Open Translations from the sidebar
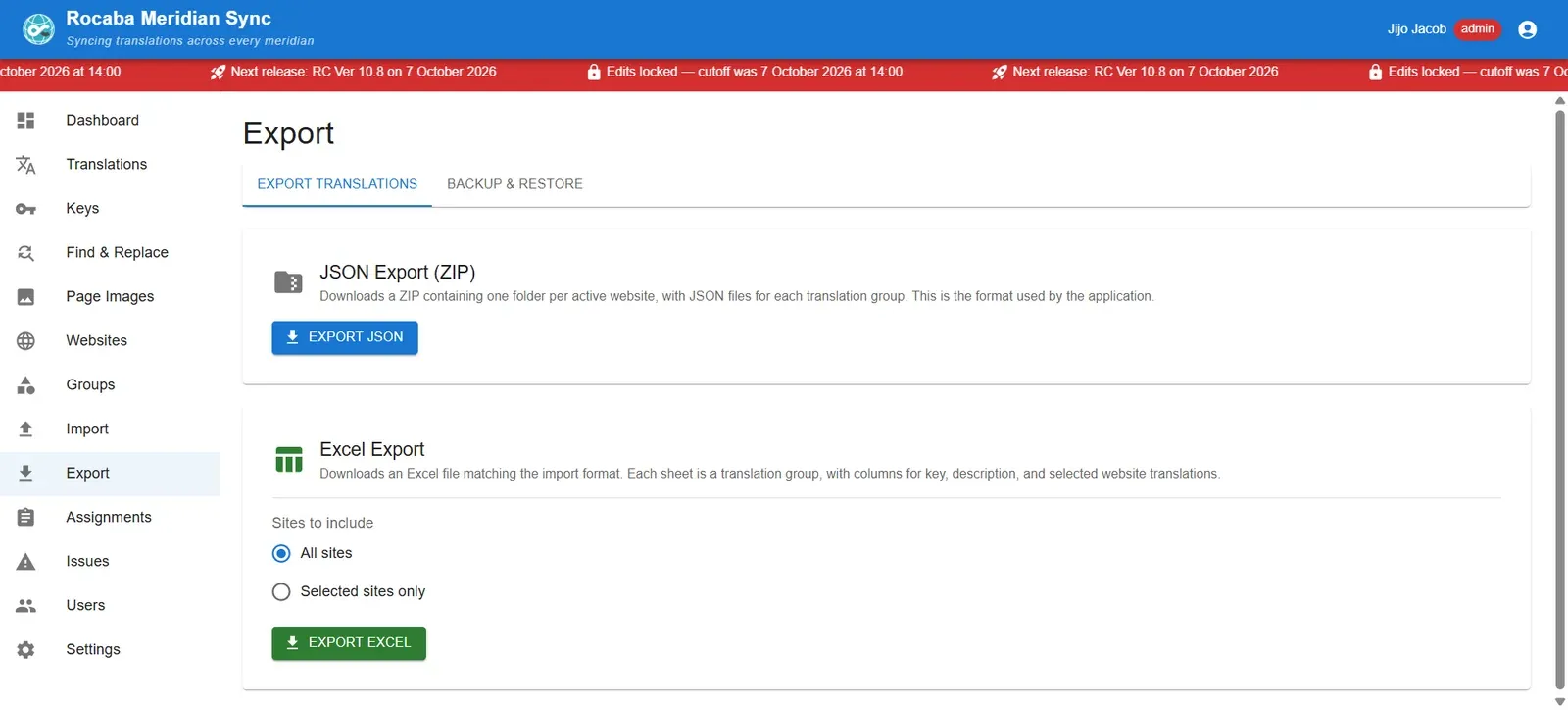The image size is (1568, 710). coord(110,165)
